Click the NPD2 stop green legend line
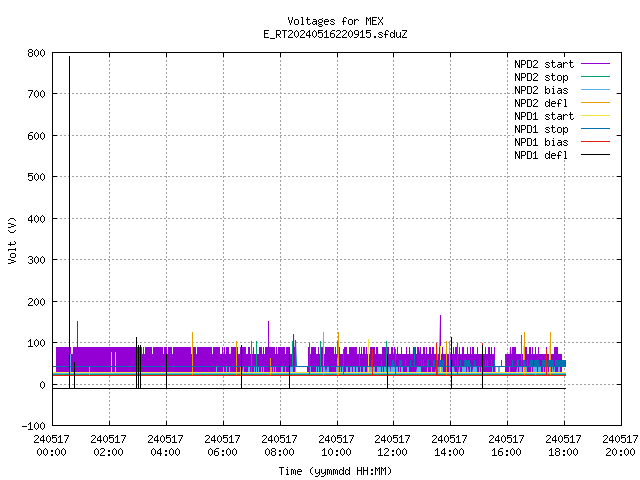 tap(595, 77)
